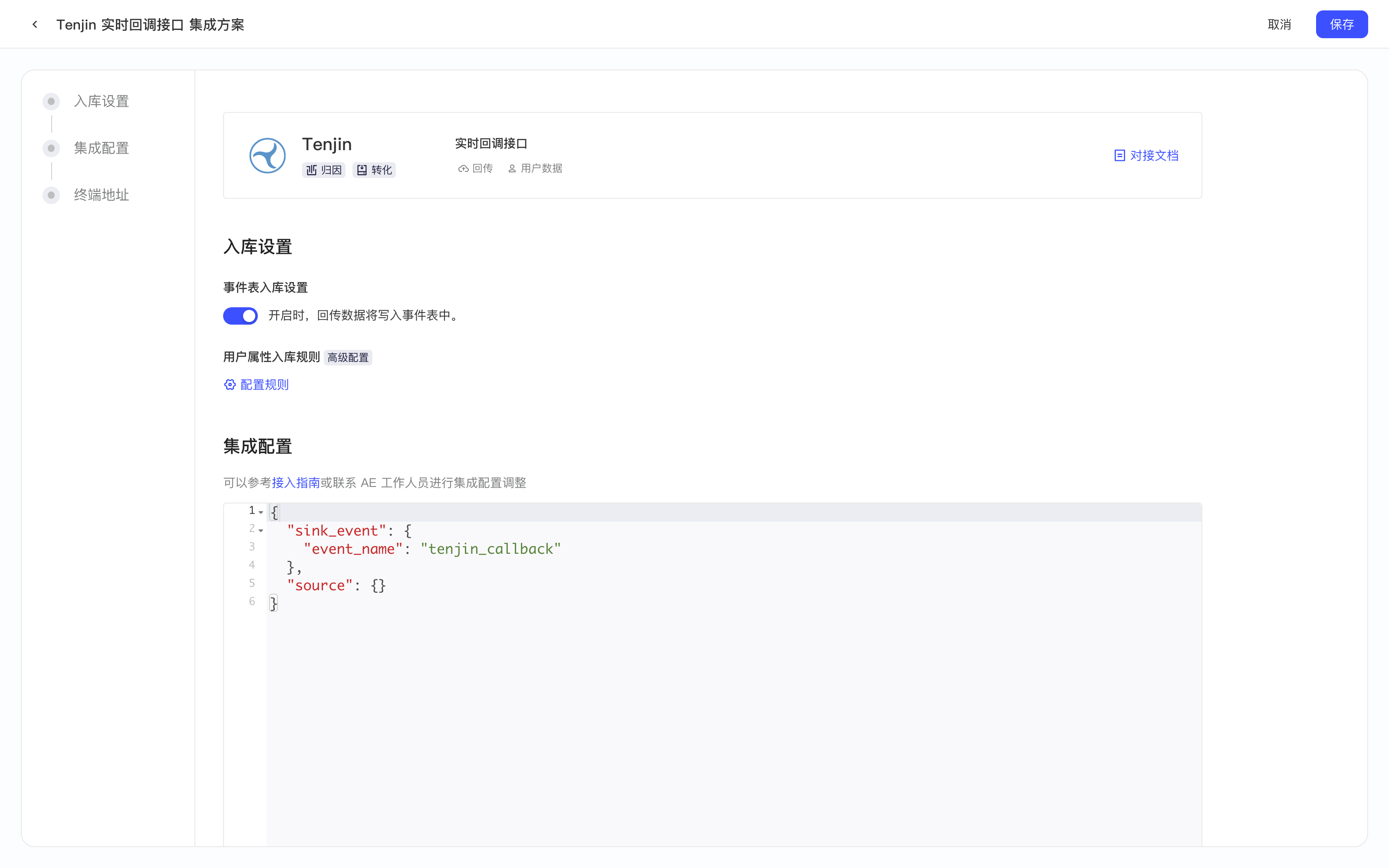Click the "sink_event" key on line 2

(x=336, y=530)
